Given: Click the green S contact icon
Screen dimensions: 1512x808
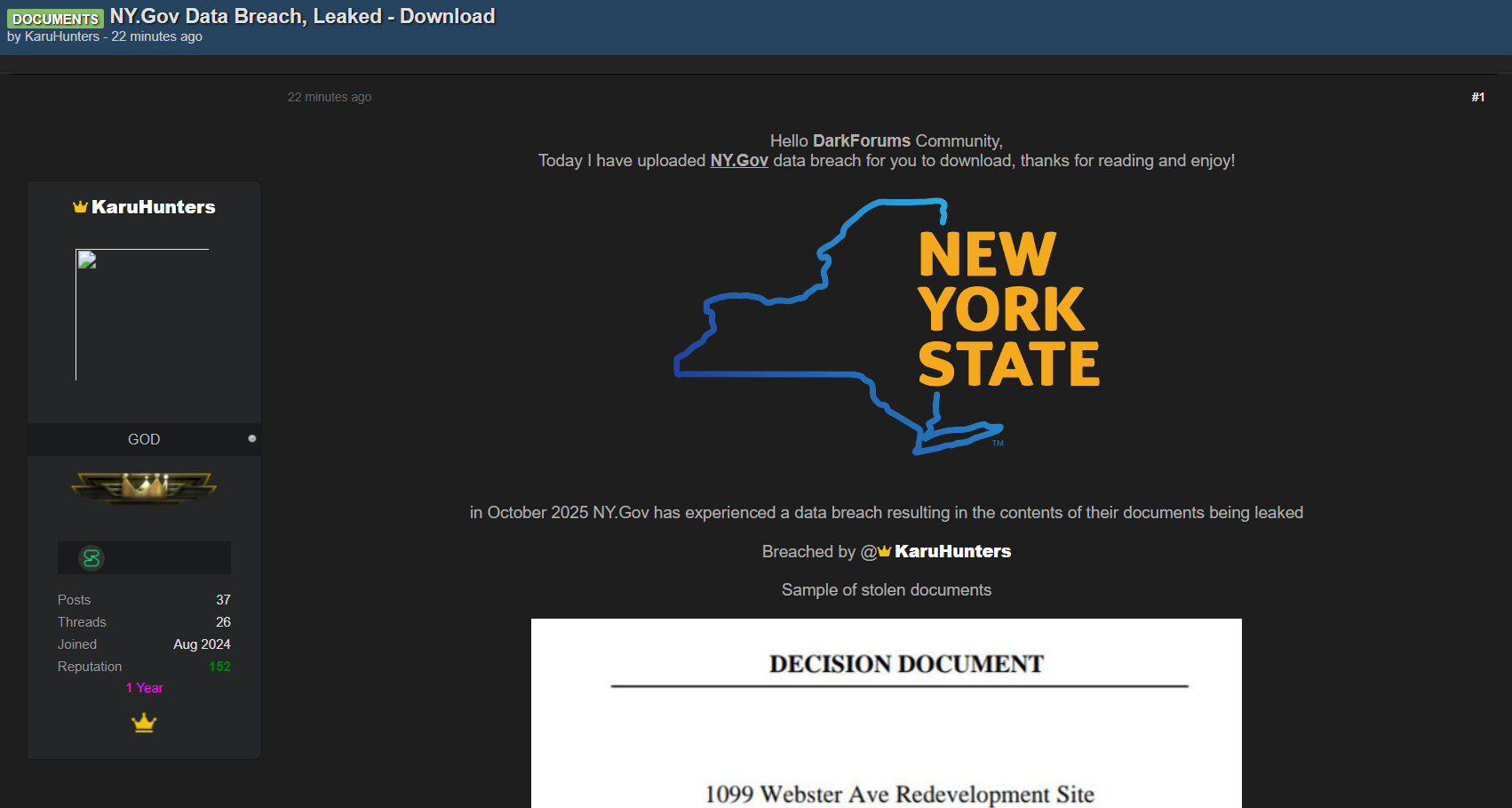Looking at the screenshot, I should click(92, 558).
